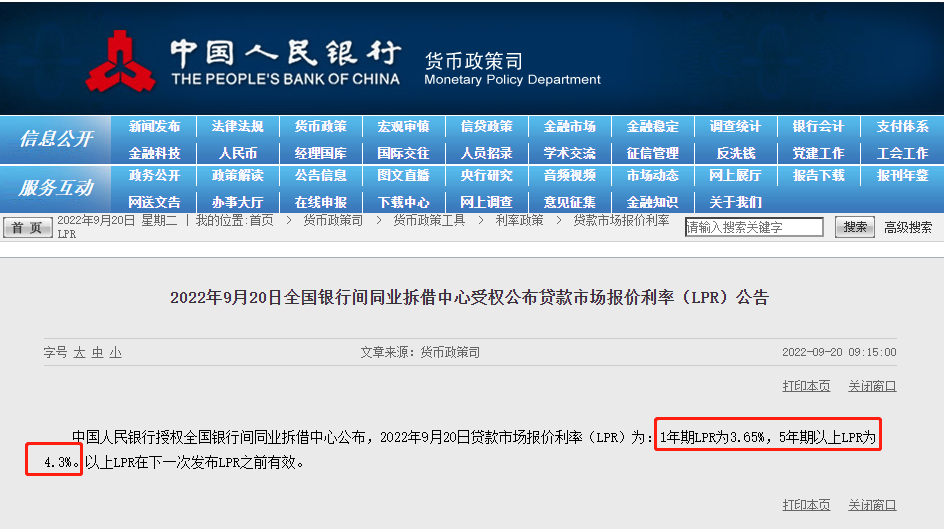Open 网送文告 navigation item

click(x=154, y=202)
